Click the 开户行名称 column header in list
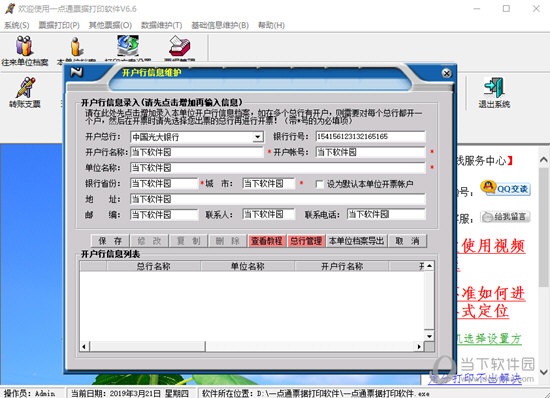550x398 pixels. click(342, 267)
